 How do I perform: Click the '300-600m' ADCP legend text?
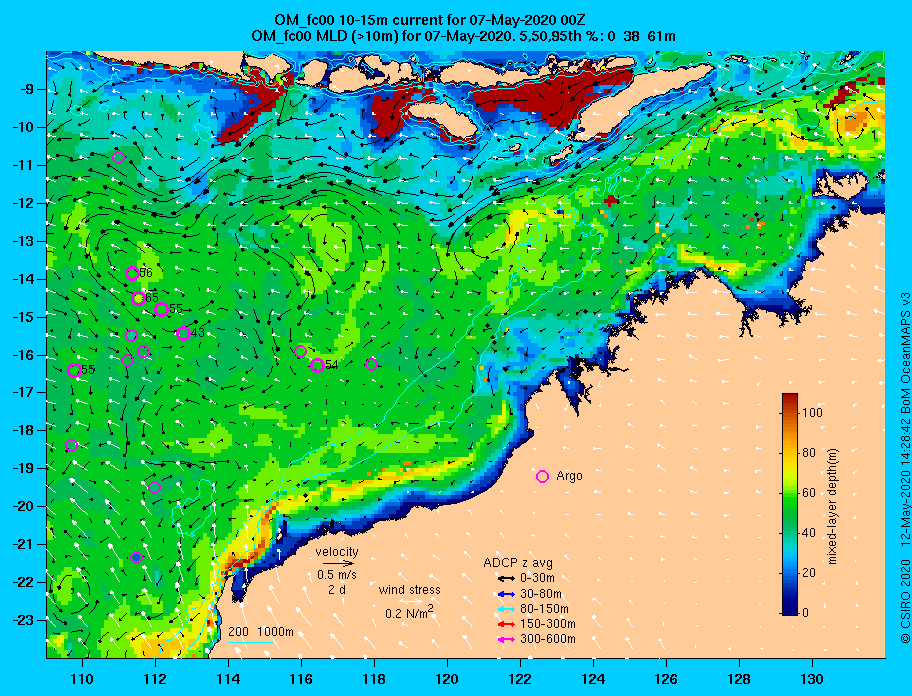(x=548, y=639)
